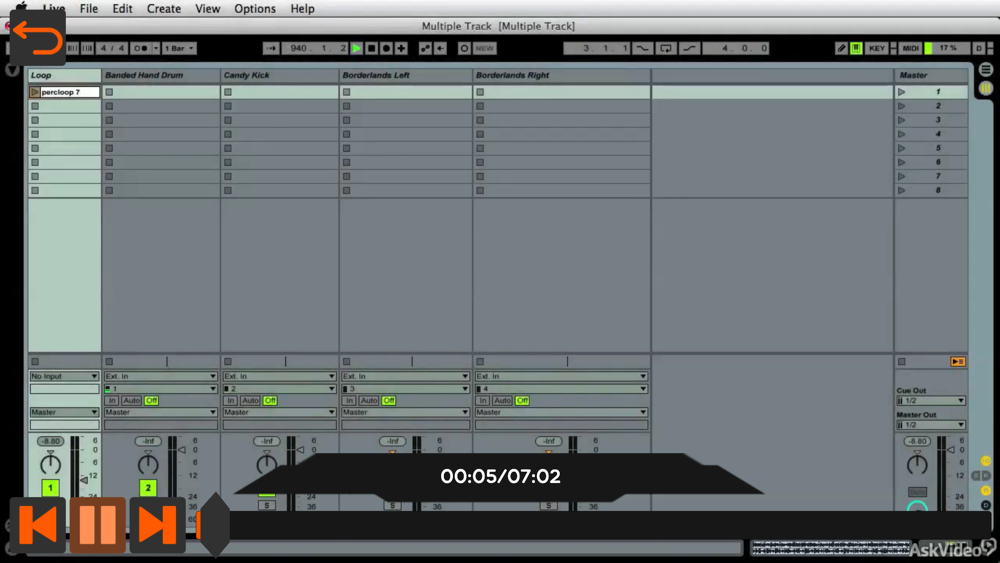Toggle the Punch-Out switch
The width and height of the screenshot is (1000, 563).
coord(689,48)
